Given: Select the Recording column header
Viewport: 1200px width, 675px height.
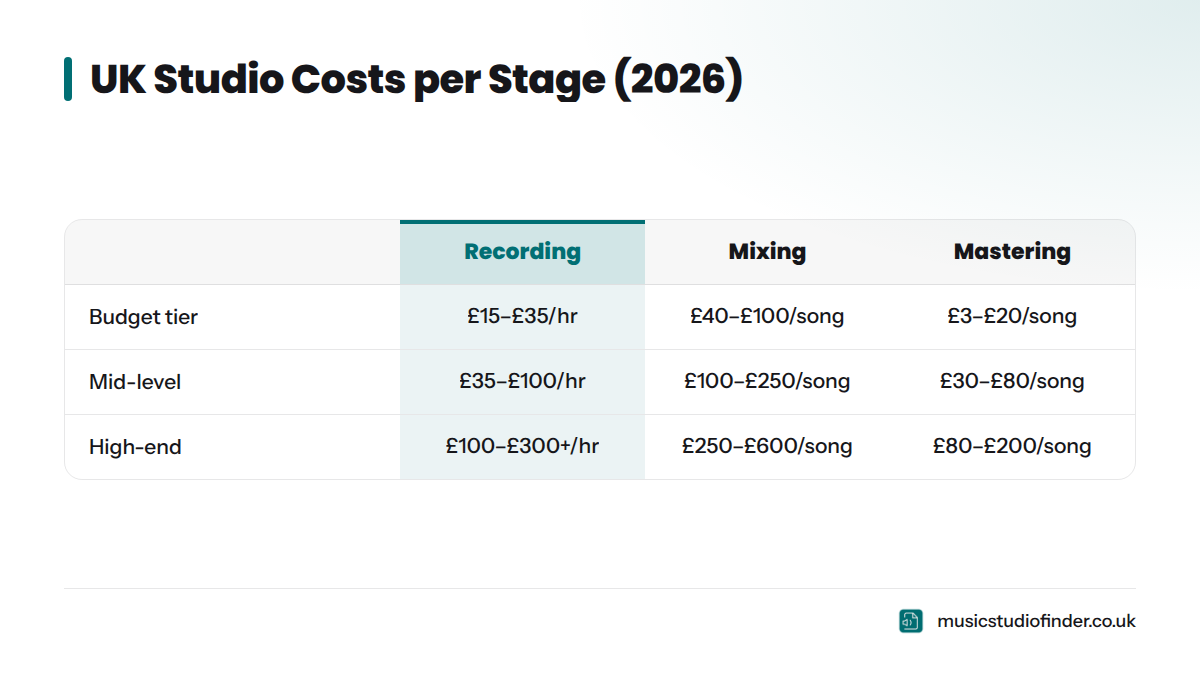Looking at the screenshot, I should pyautogui.click(x=522, y=252).
